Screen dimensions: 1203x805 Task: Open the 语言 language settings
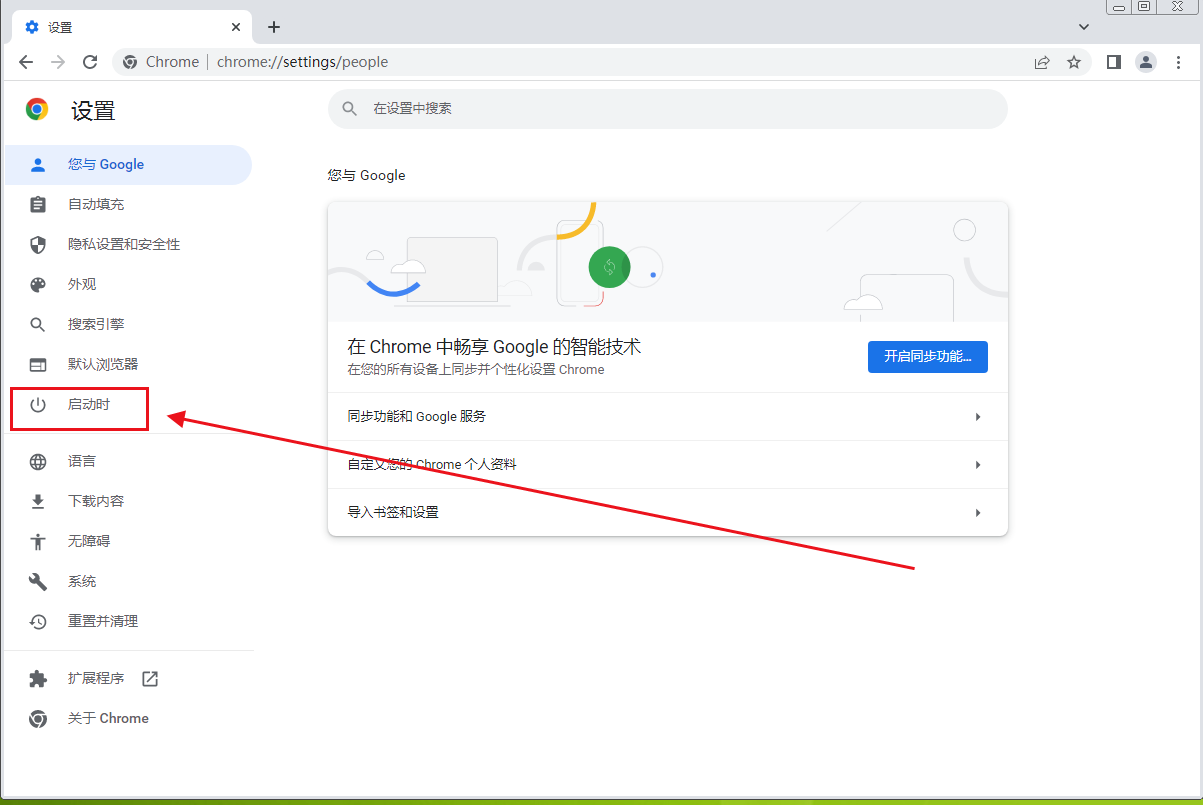pos(82,461)
